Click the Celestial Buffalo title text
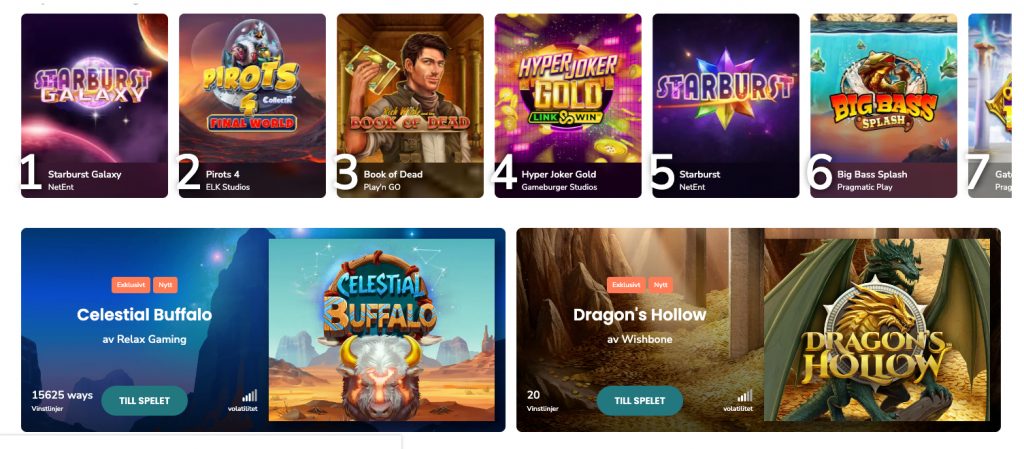Image resolution: width=1024 pixels, height=449 pixels. [x=144, y=315]
